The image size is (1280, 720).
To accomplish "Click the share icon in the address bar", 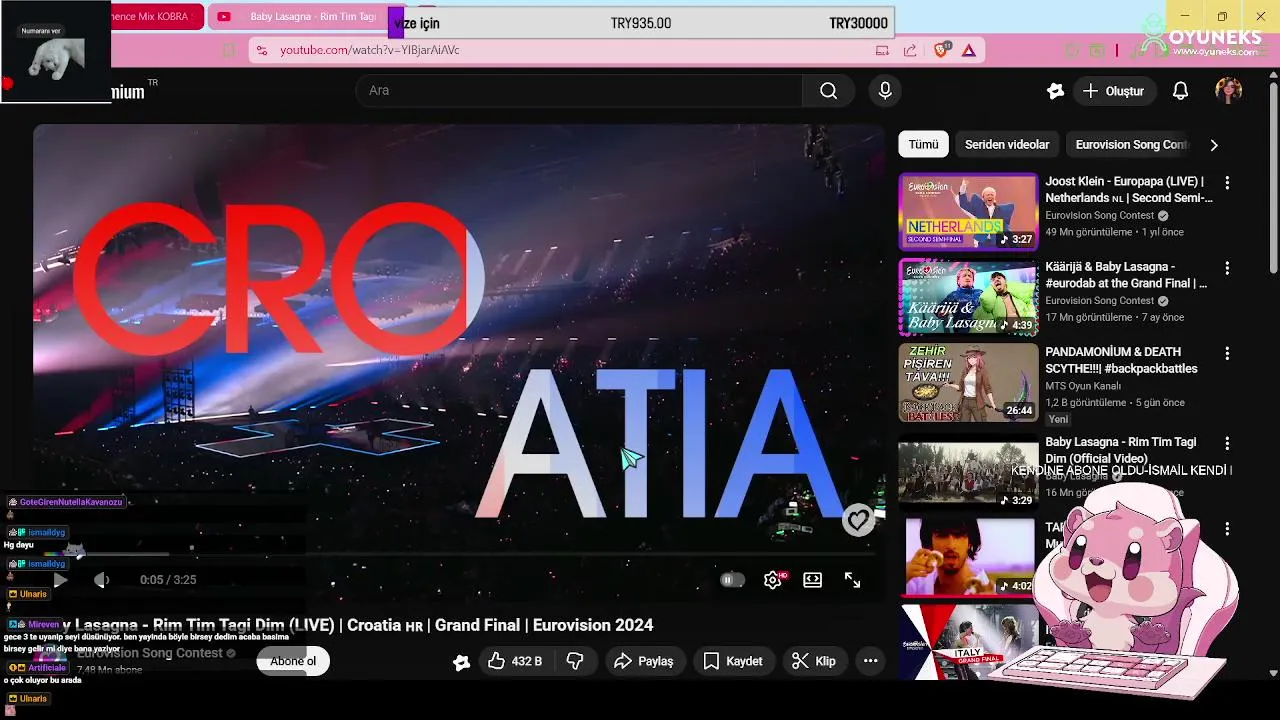I will (910, 50).
